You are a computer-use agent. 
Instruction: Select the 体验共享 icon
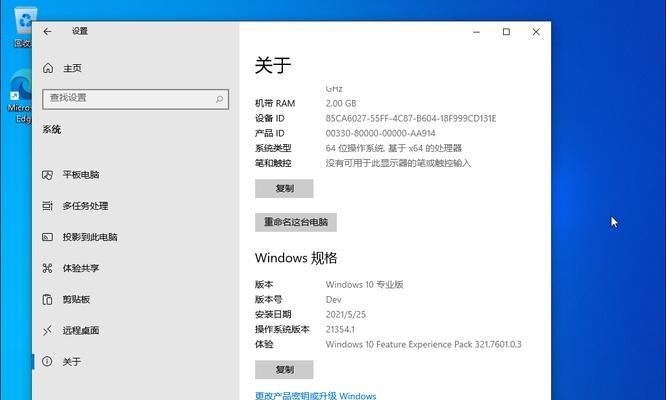48,268
